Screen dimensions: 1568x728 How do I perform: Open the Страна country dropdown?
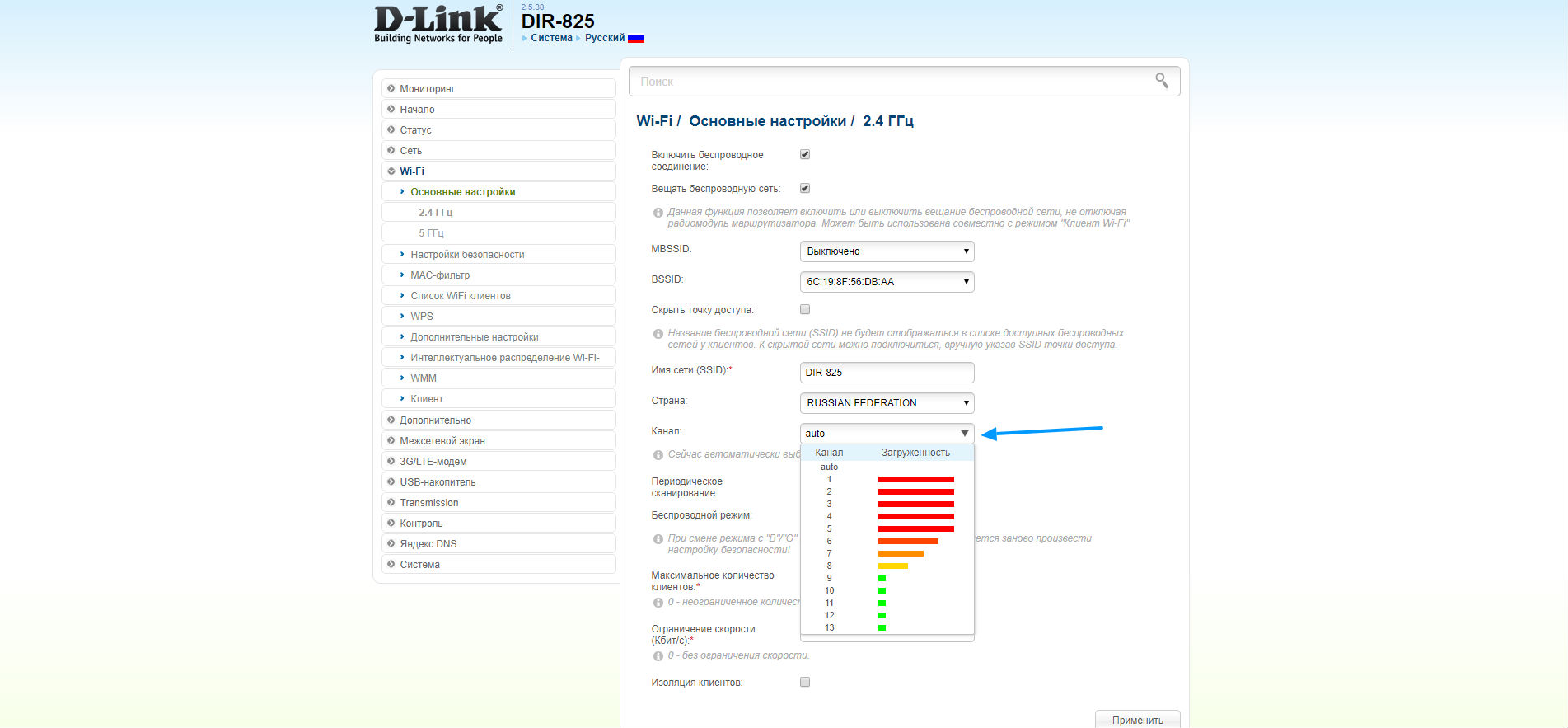[887, 403]
